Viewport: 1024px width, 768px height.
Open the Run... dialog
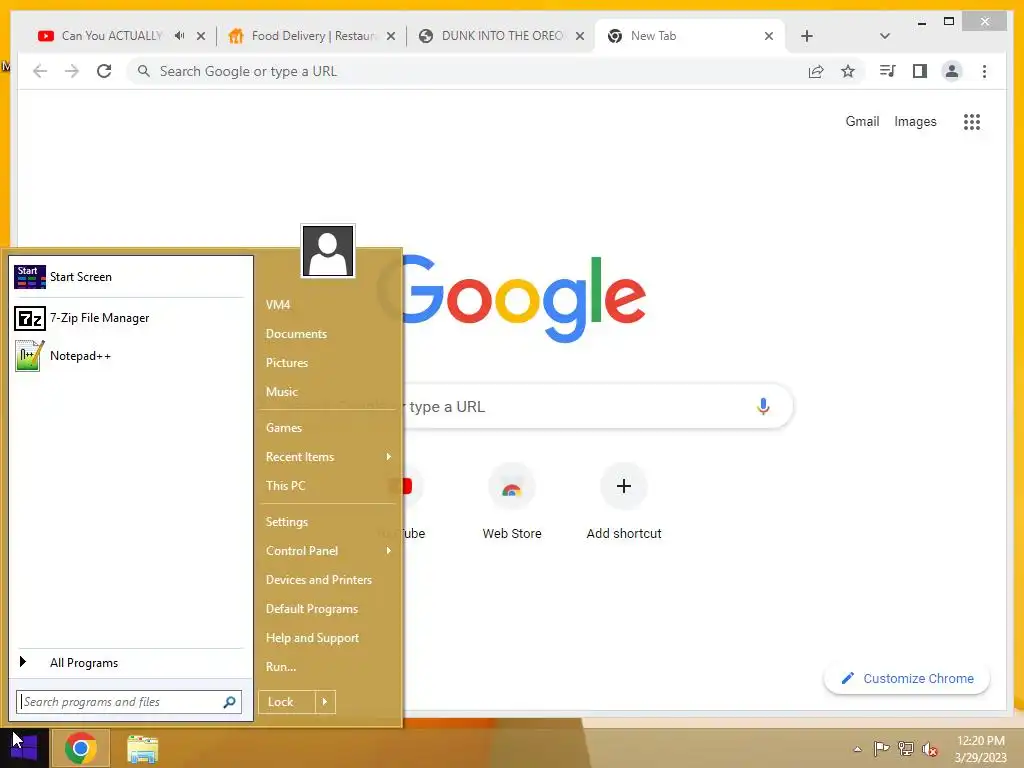281,667
